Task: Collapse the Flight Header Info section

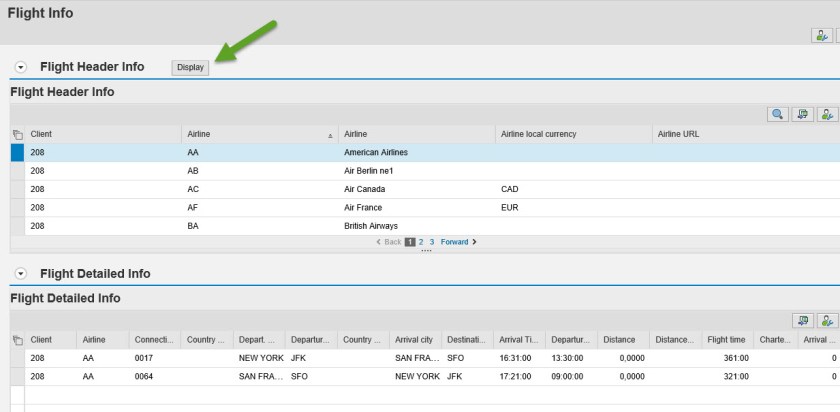Action: 21,67
